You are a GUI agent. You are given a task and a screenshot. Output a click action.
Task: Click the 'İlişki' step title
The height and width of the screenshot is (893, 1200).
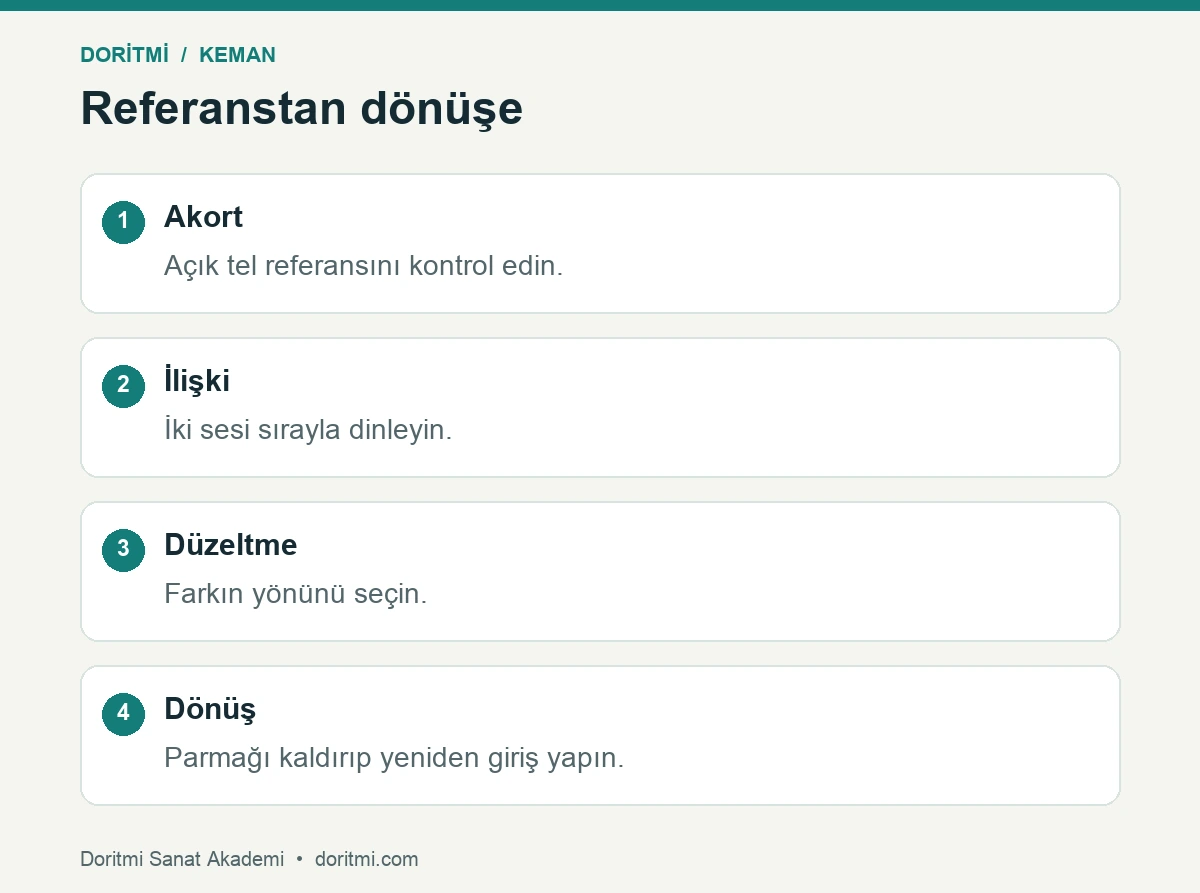197,381
